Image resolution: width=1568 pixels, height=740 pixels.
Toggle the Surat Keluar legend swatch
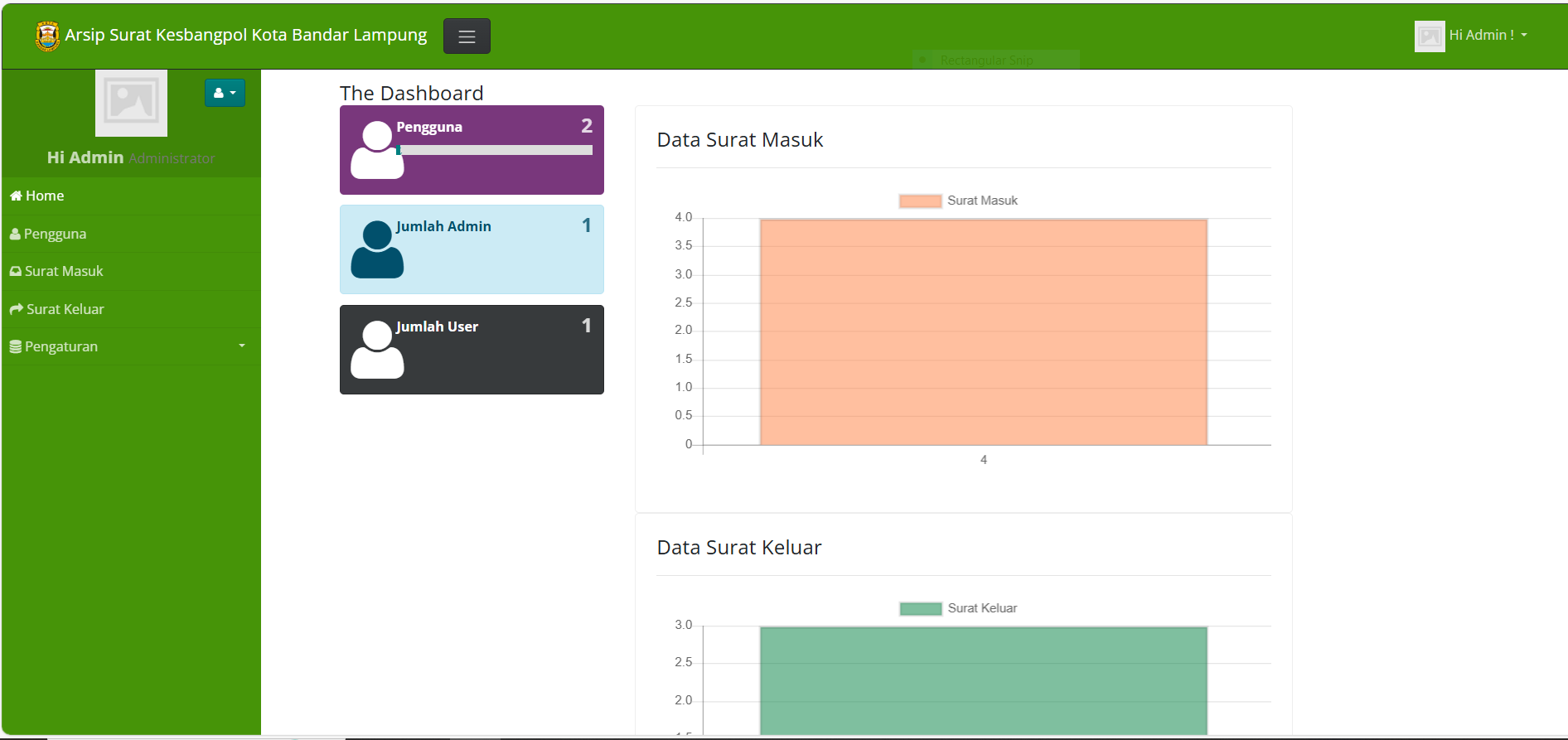921,608
